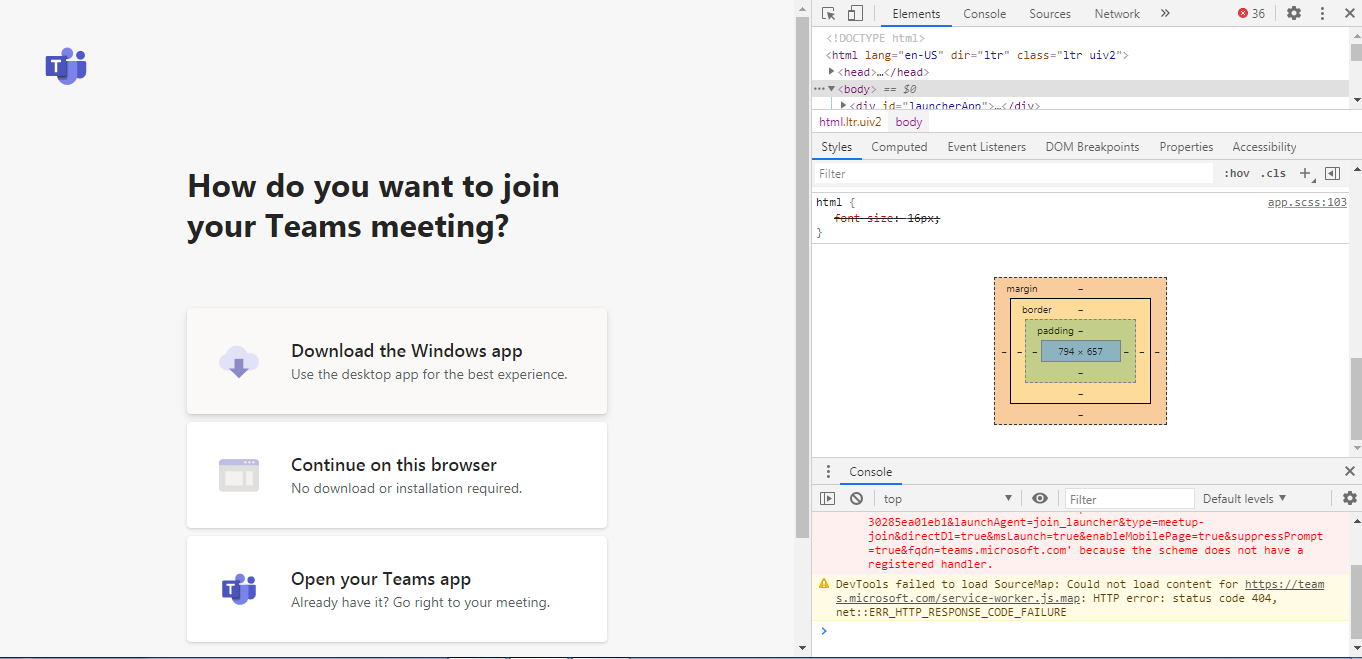The image size is (1362, 659).
Task: Open the Default levels dropdown
Action: pos(1244,499)
